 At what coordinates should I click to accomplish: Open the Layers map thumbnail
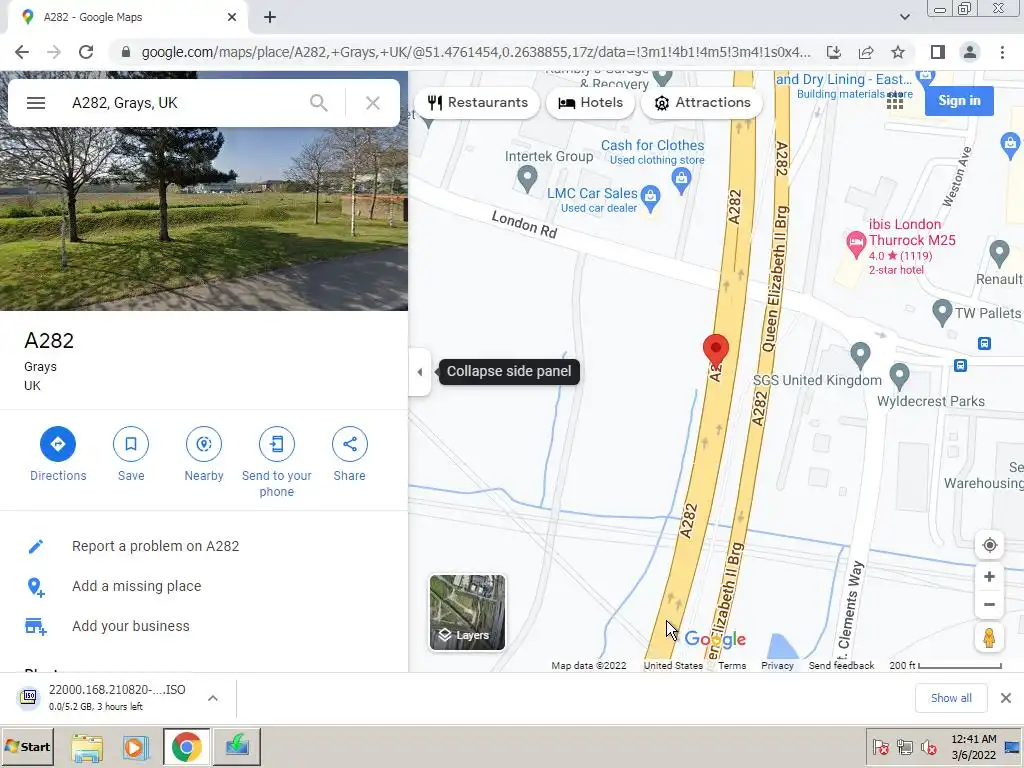click(467, 613)
